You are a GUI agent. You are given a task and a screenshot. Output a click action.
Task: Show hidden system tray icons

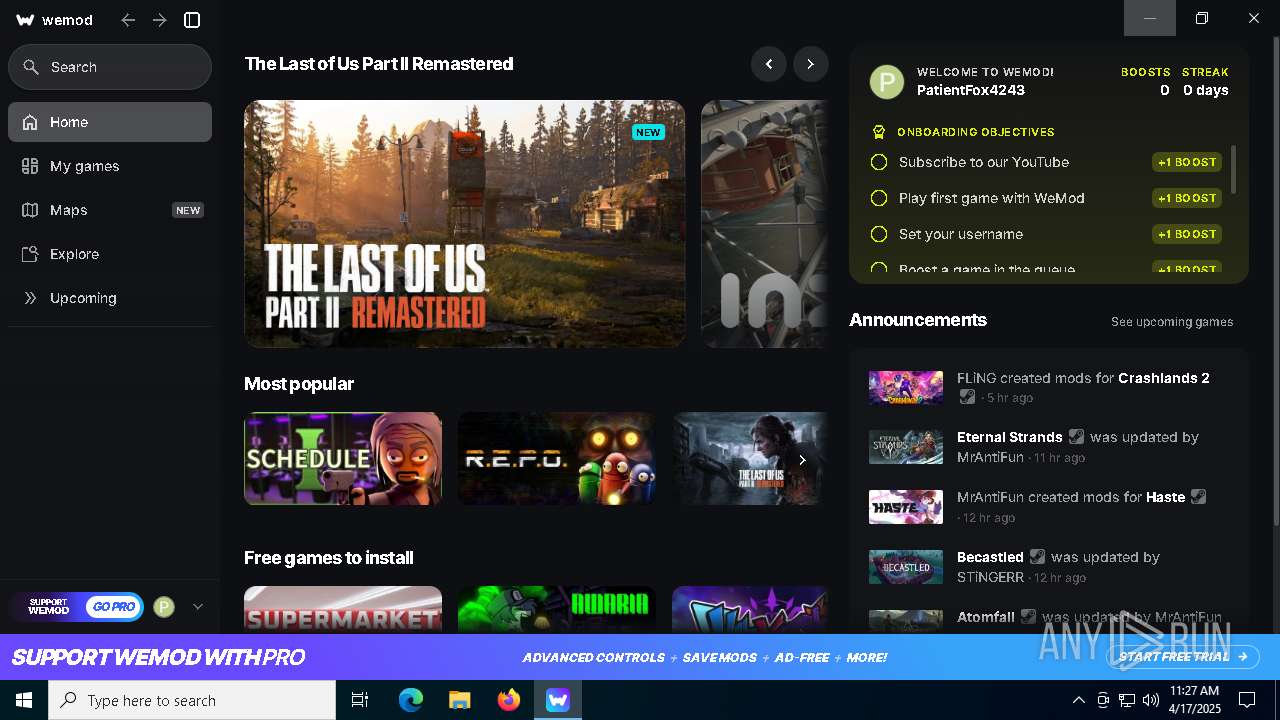pos(1078,700)
